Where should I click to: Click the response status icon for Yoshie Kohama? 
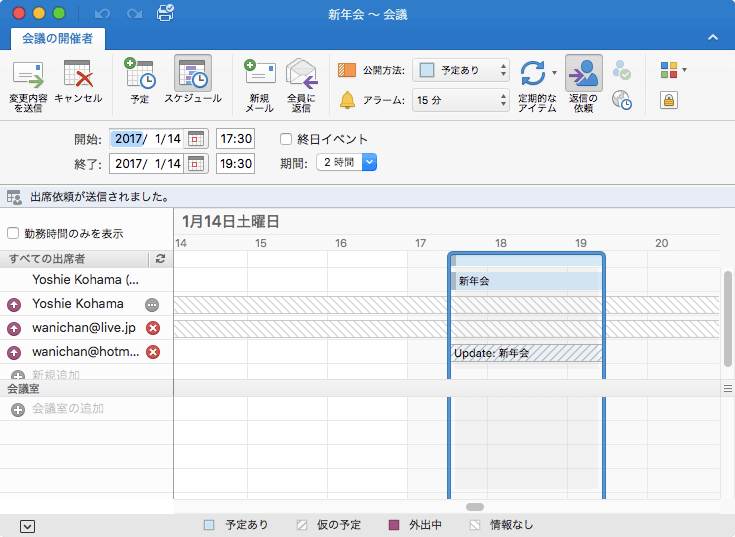point(152,305)
